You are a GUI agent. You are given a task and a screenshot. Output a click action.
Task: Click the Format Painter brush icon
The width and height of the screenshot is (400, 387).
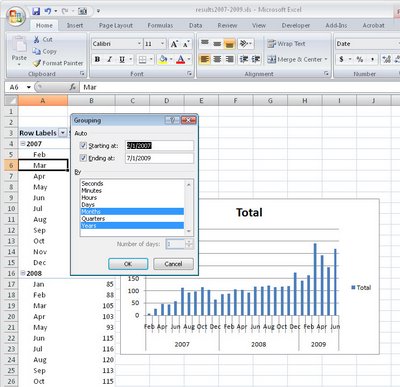[36, 63]
